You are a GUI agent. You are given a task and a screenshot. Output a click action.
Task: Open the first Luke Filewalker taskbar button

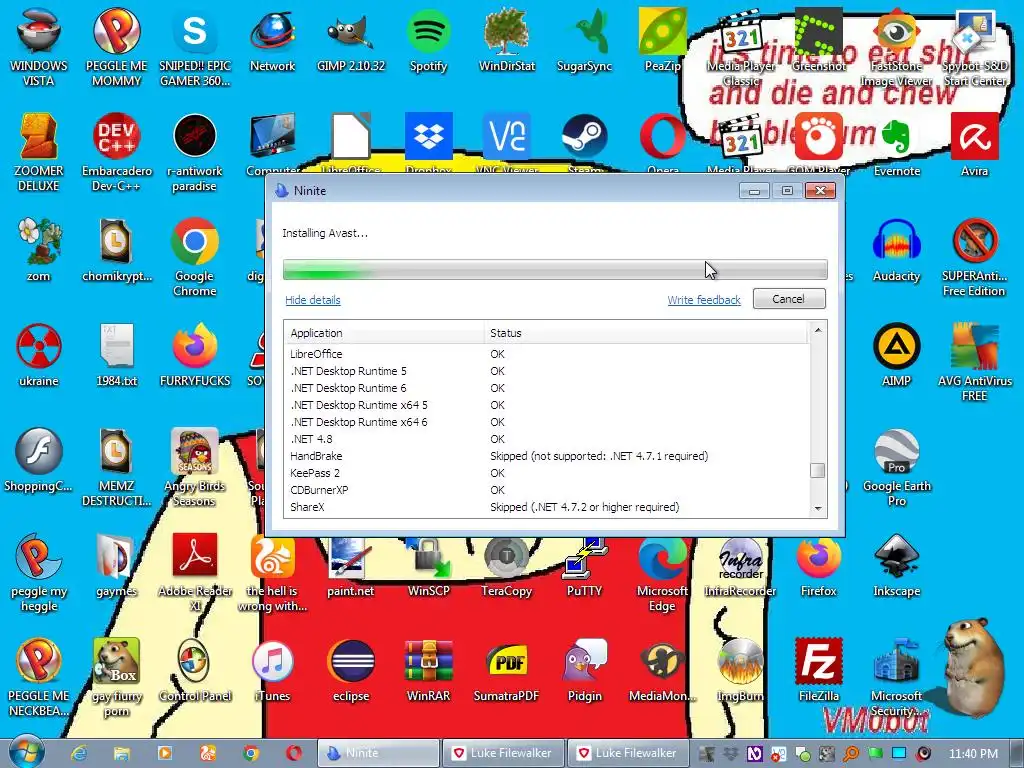tap(503, 753)
